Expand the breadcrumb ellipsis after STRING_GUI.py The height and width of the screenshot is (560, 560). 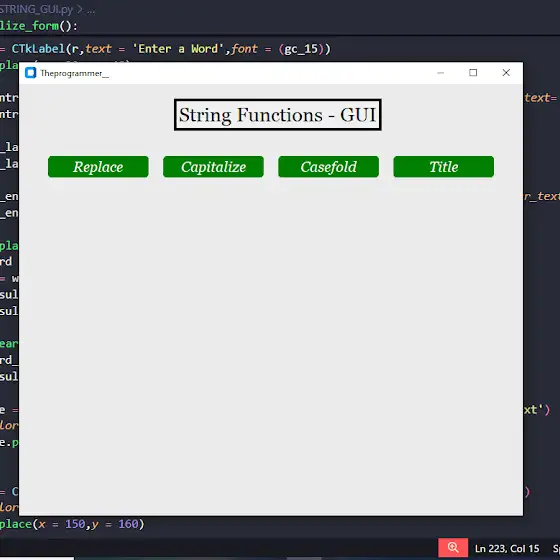91,10
